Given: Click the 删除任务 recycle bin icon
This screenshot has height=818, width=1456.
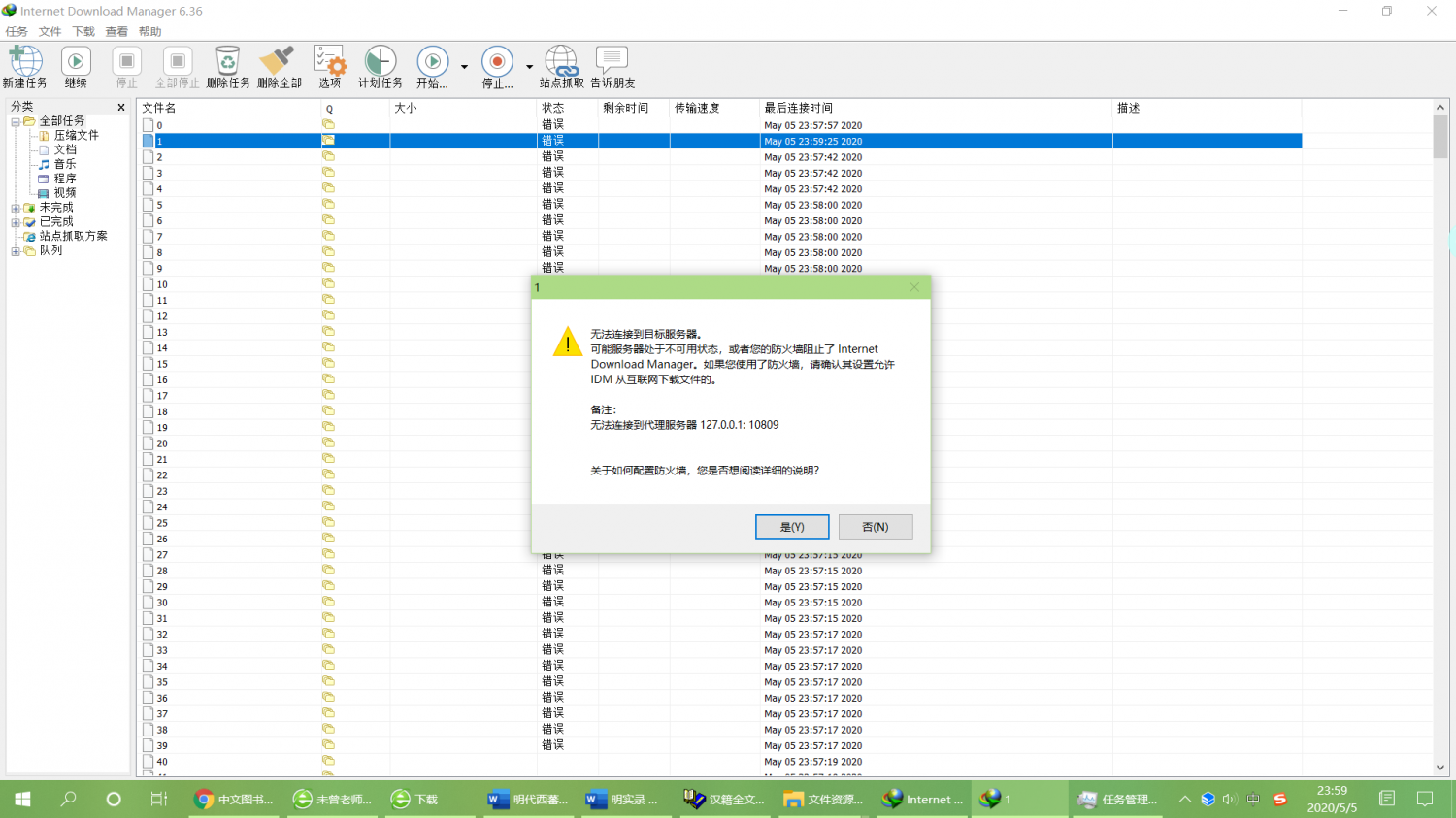Looking at the screenshot, I should click(228, 66).
